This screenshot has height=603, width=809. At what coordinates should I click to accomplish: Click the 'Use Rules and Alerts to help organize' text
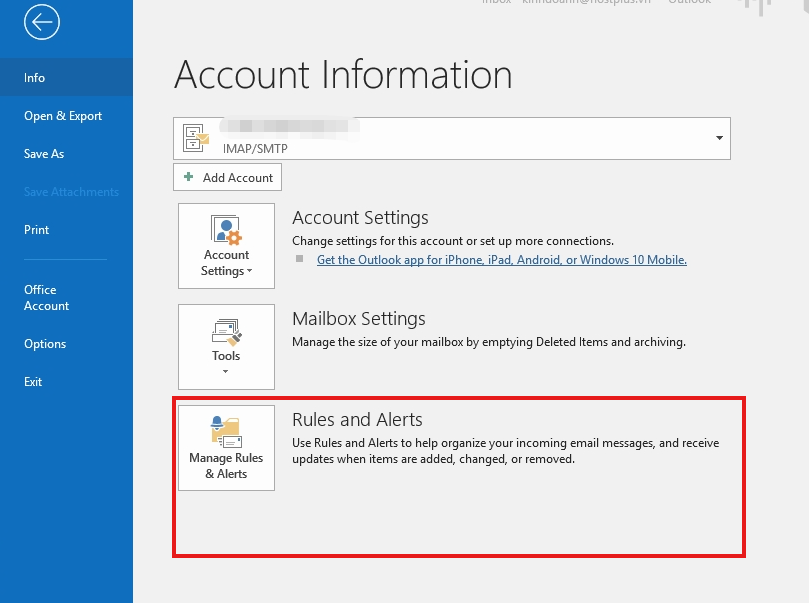506,451
